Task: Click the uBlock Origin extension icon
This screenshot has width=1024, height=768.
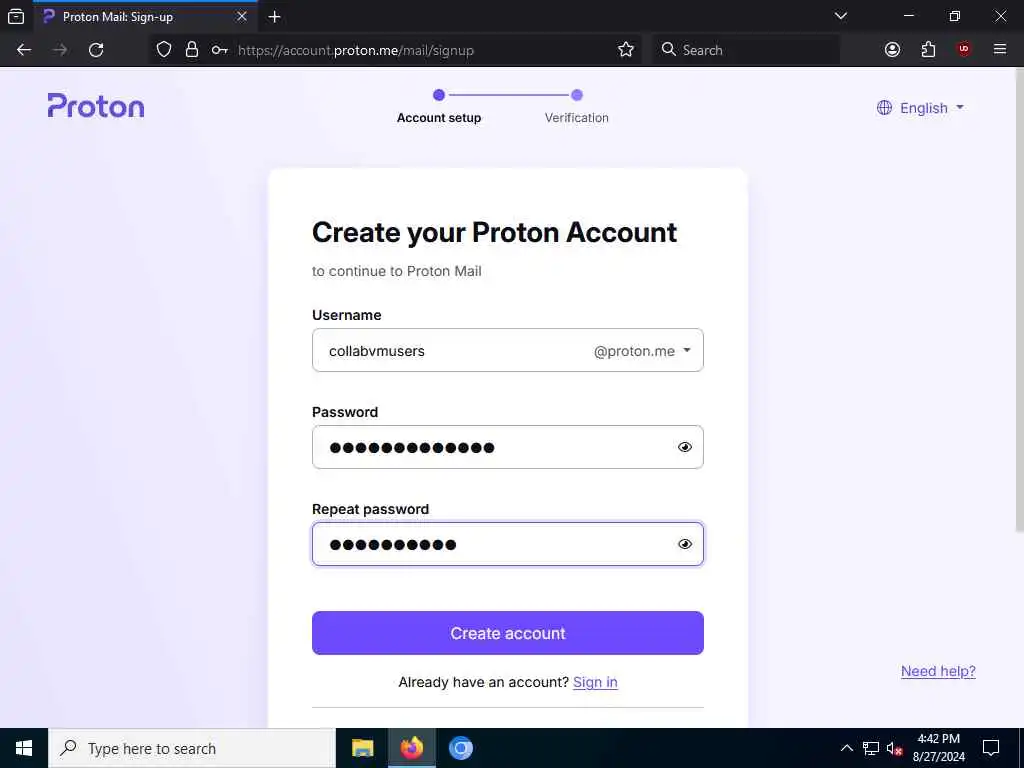Action: [963, 49]
